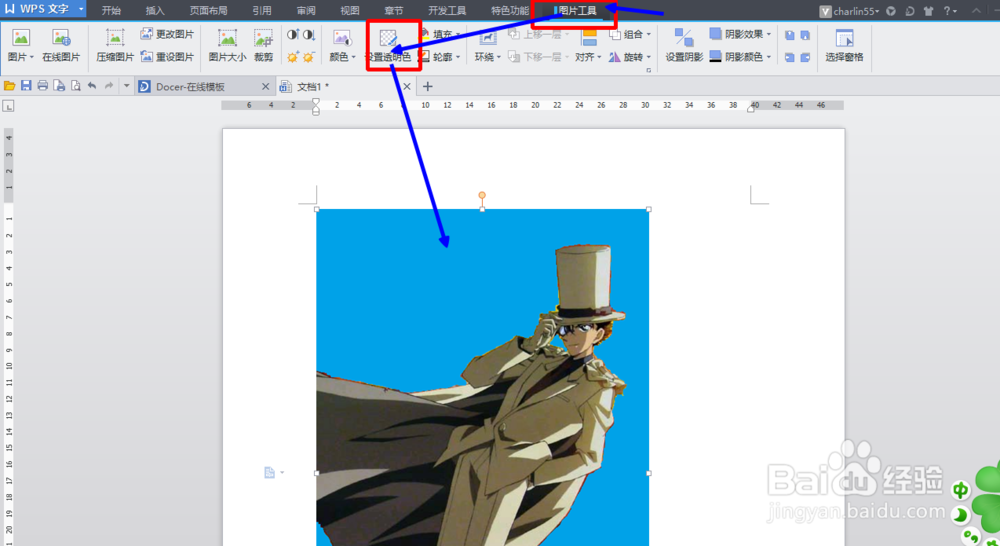Click the save disk icon
The width and height of the screenshot is (1000, 546).
pos(26,86)
